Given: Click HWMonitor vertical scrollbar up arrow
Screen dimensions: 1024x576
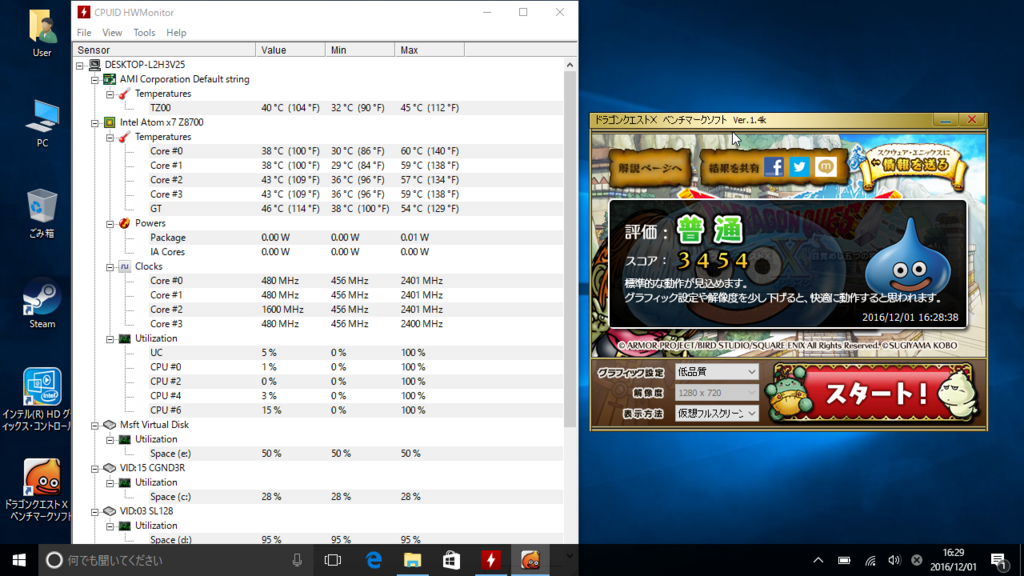Looking at the screenshot, I should [570, 65].
